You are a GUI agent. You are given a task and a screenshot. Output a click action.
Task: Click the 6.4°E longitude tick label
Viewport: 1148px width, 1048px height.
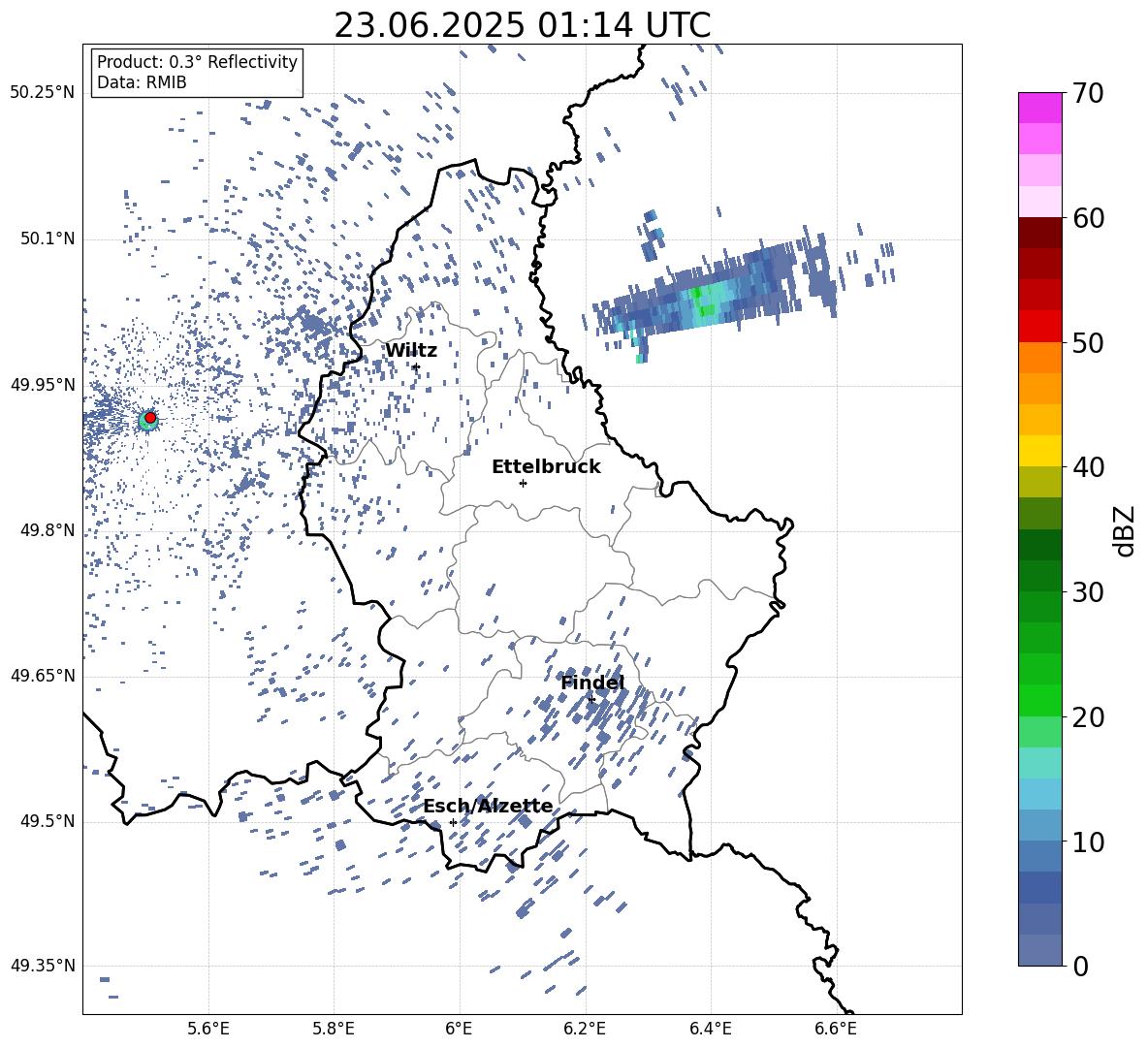click(710, 1029)
